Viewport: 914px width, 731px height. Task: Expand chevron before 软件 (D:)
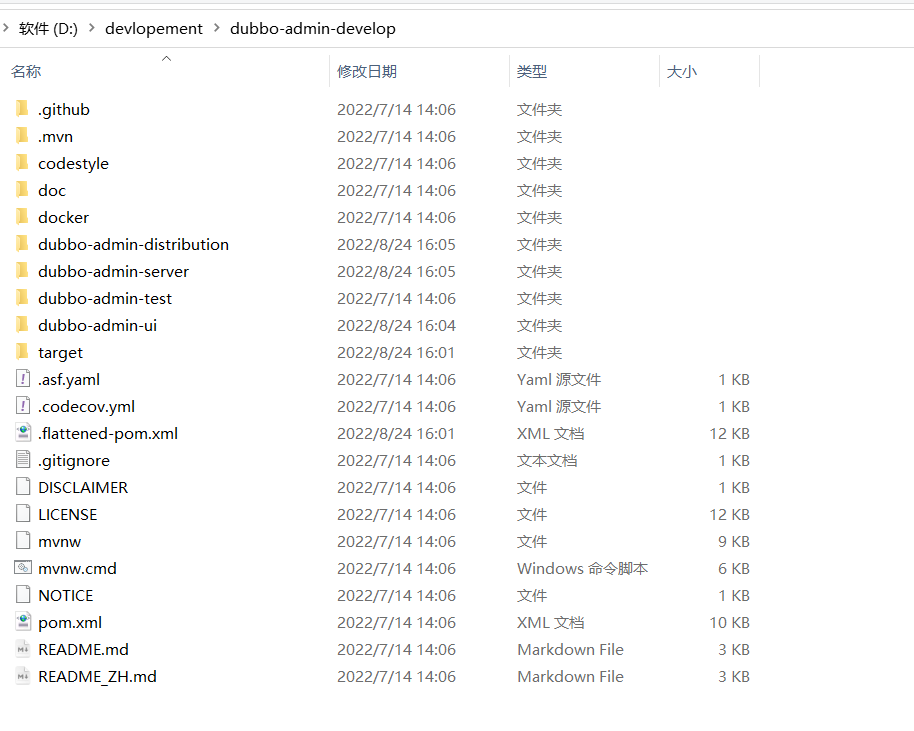[x=6, y=27]
